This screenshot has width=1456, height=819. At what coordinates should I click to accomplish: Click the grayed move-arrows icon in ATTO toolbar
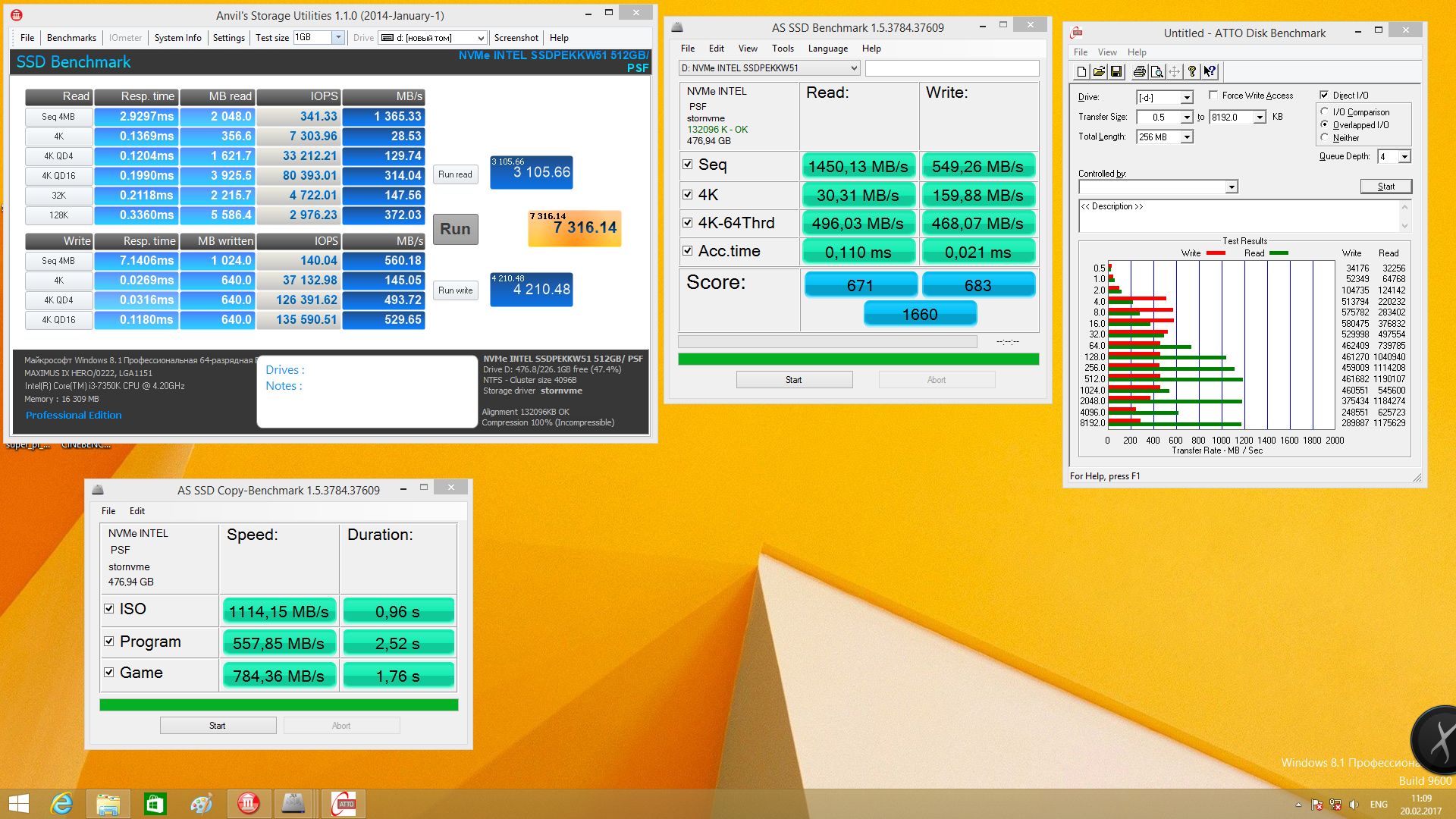(1174, 72)
